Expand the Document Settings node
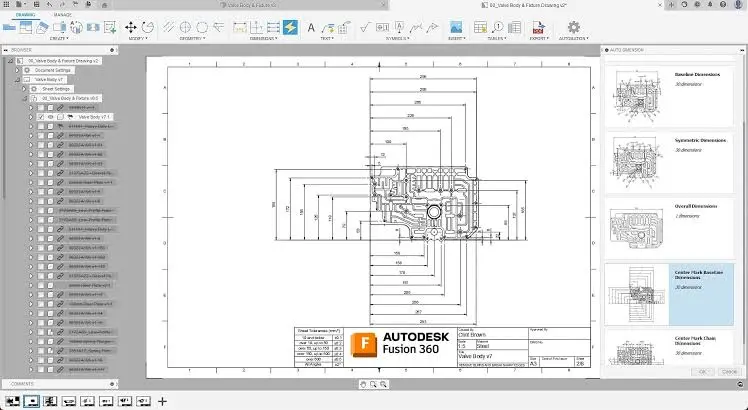 (x=18, y=70)
